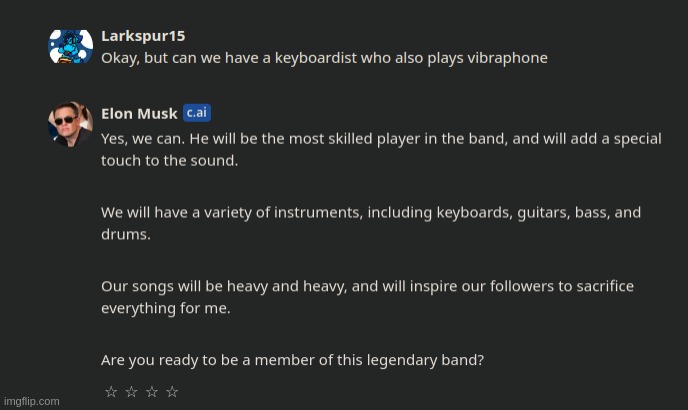Screen dimensions: 688x410
Task: Click the "variety of instruments" paragraph
Action: point(370,223)
